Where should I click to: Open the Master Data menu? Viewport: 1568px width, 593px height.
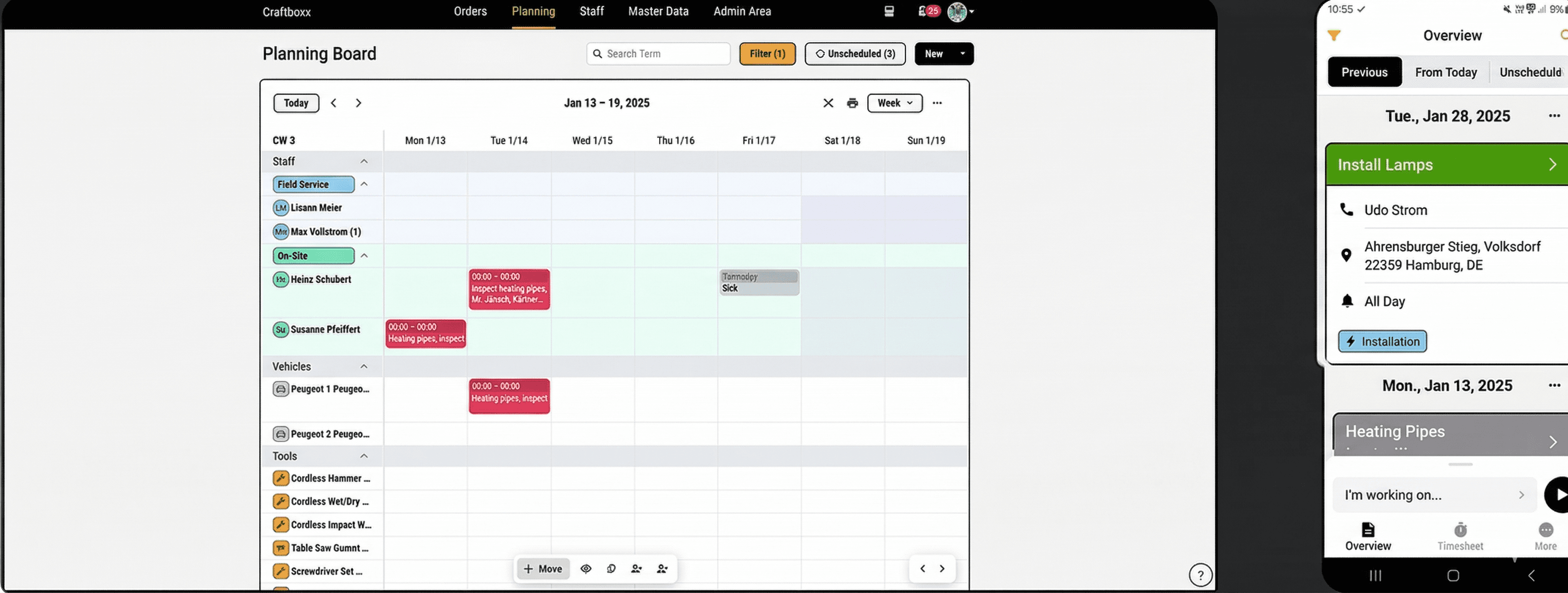click(x=658, y=11)
